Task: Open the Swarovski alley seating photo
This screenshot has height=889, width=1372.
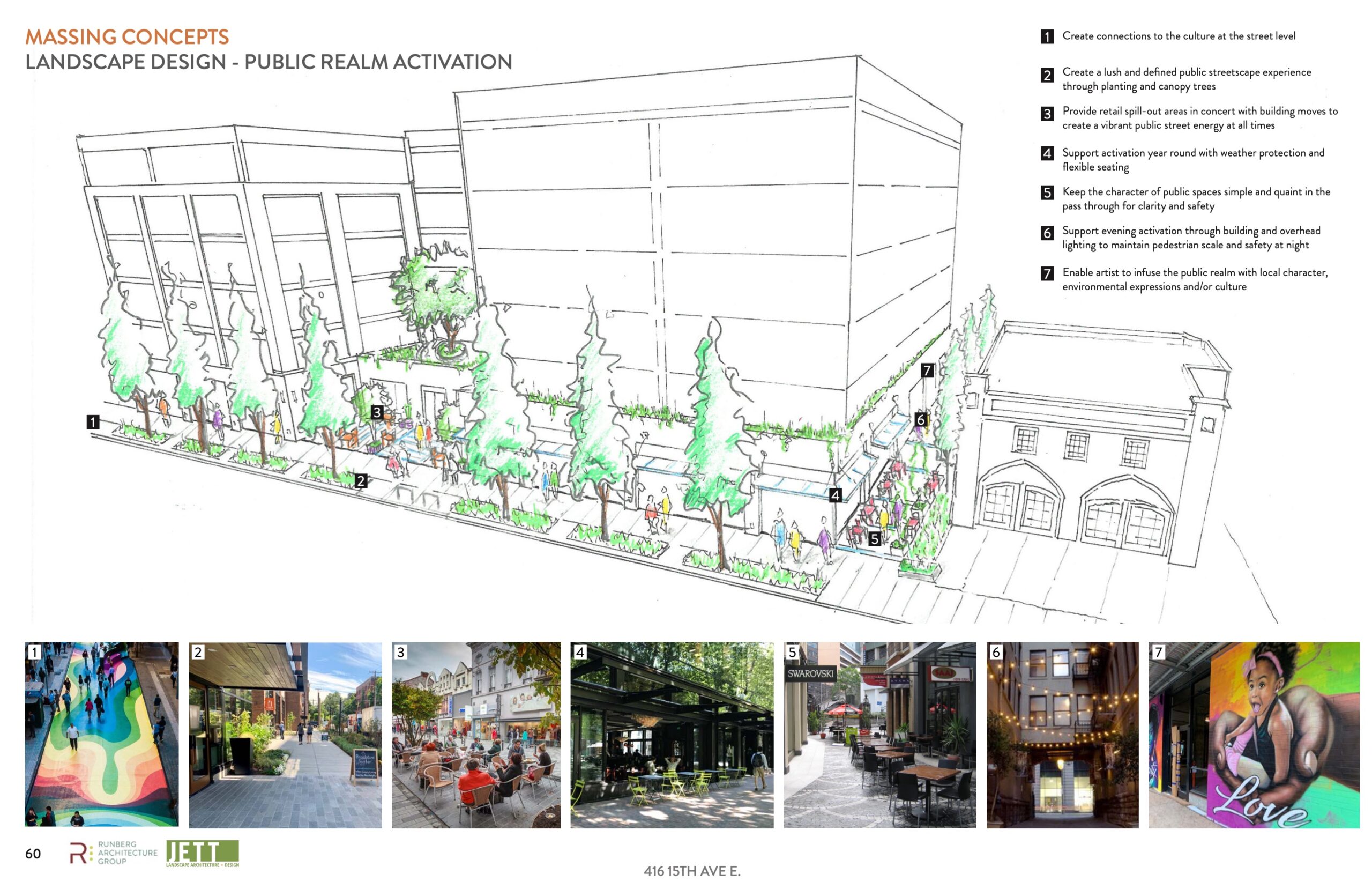Action: 879,735
